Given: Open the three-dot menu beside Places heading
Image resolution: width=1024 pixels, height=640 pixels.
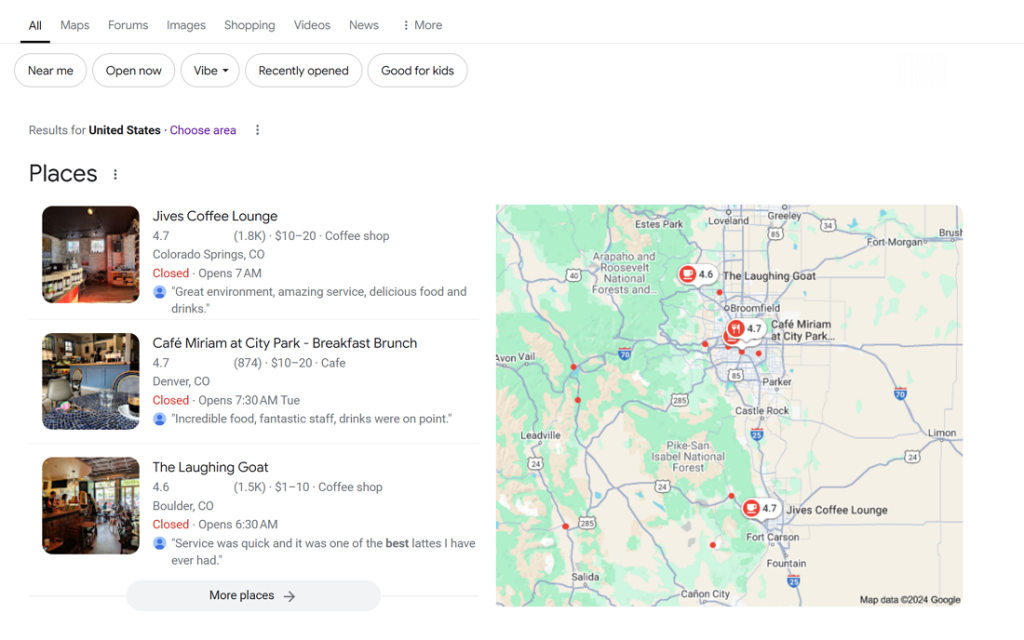Looking at the screenshot, I should click(115, 174).
